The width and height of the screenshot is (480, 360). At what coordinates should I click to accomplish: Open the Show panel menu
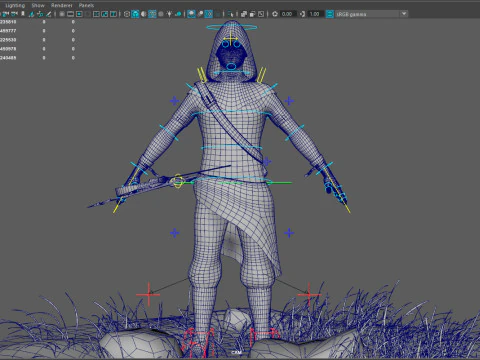click(x=38, y=5)
